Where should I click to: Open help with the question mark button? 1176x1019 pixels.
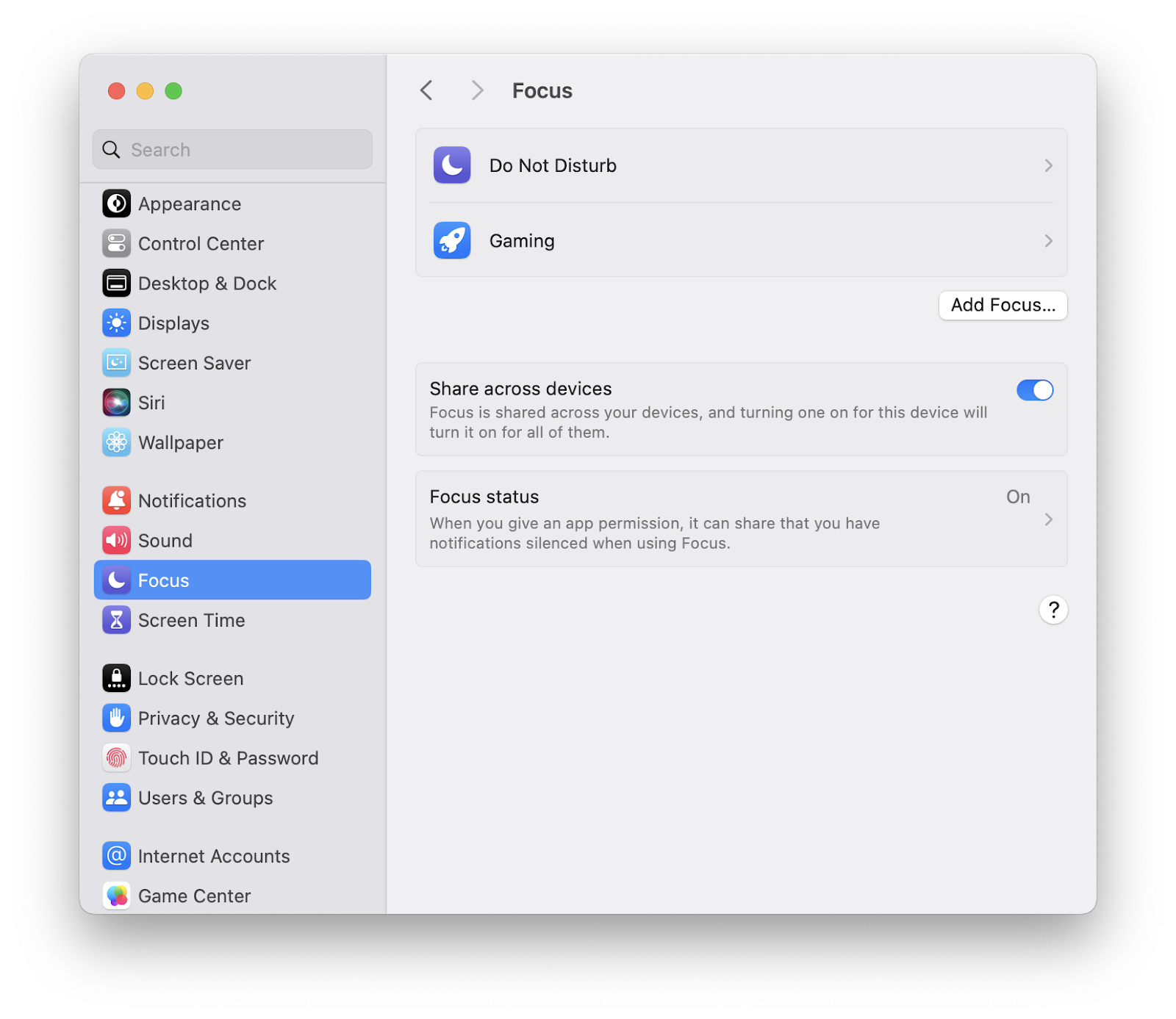(1053, 609)
